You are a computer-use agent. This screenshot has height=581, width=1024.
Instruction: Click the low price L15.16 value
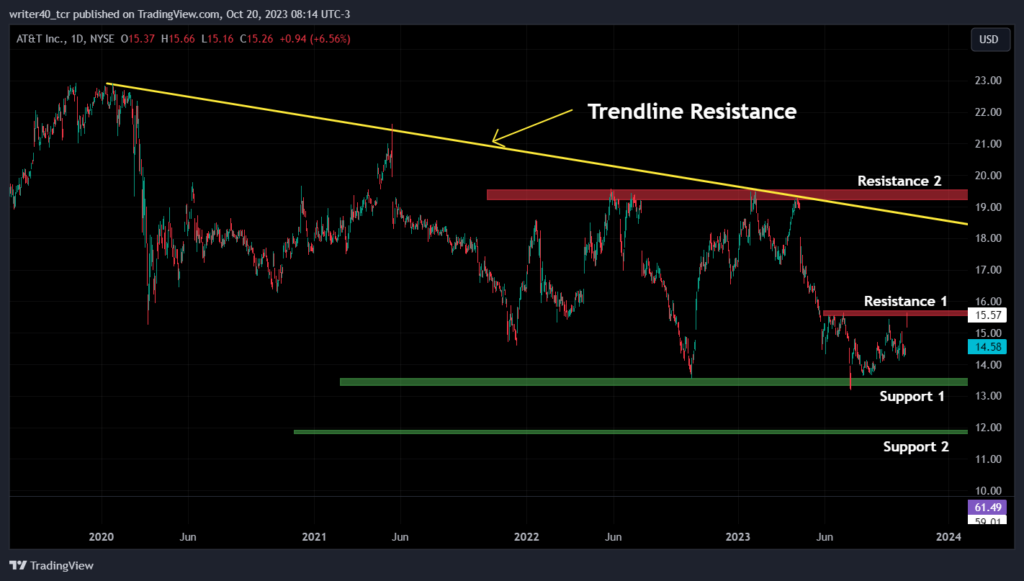(217, 39)
